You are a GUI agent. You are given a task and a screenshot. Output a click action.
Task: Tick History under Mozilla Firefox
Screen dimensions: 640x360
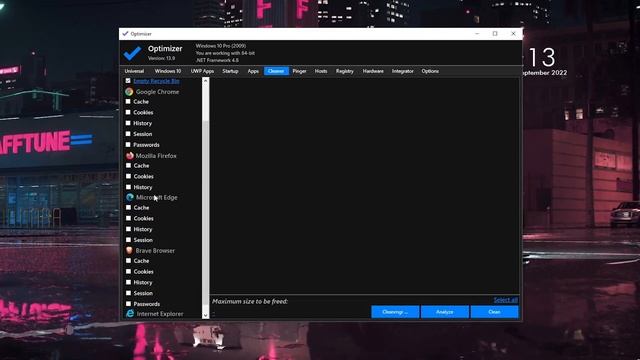128,187
